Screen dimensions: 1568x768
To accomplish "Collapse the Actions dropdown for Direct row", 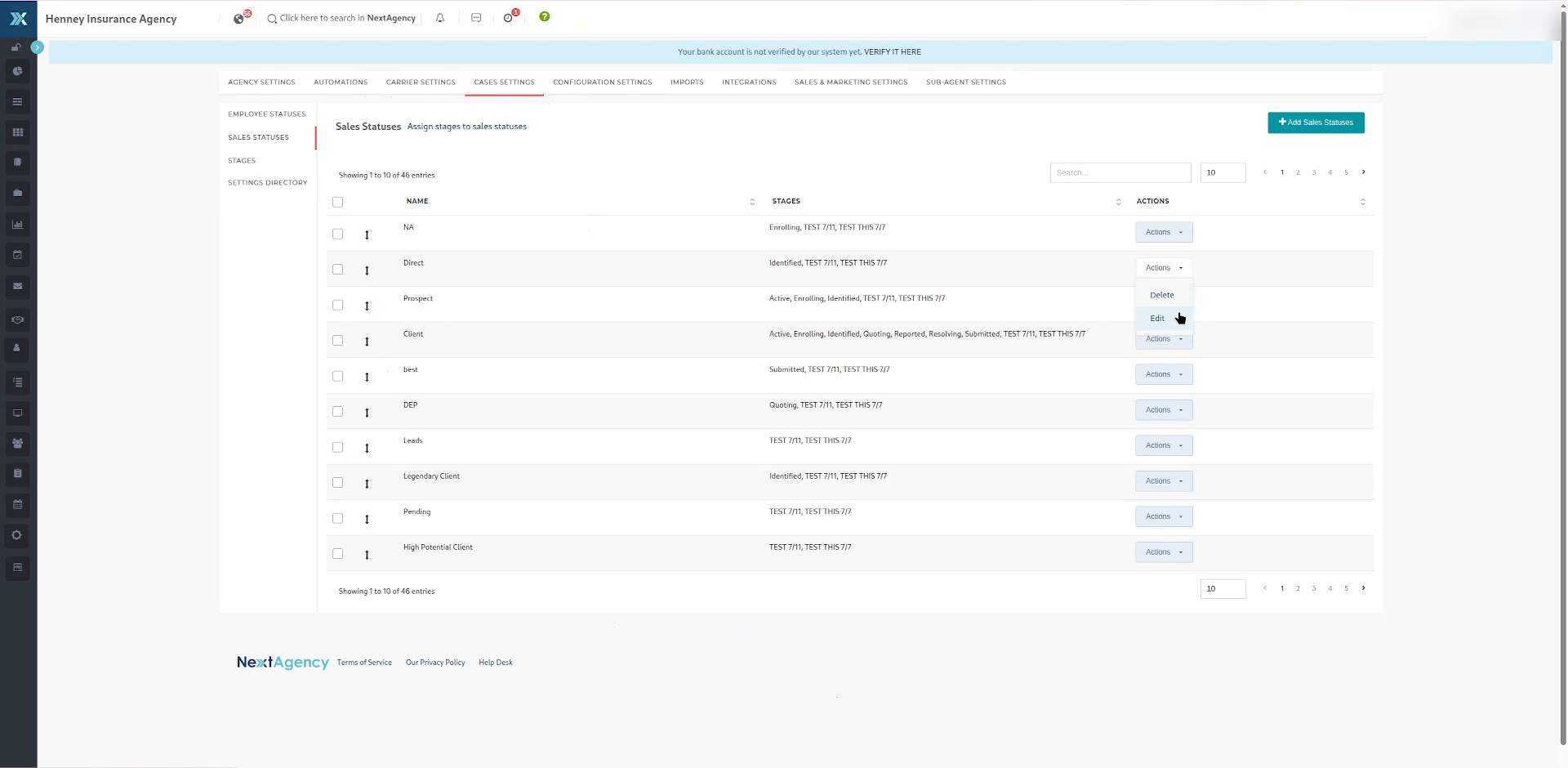I will [1164, 268].
